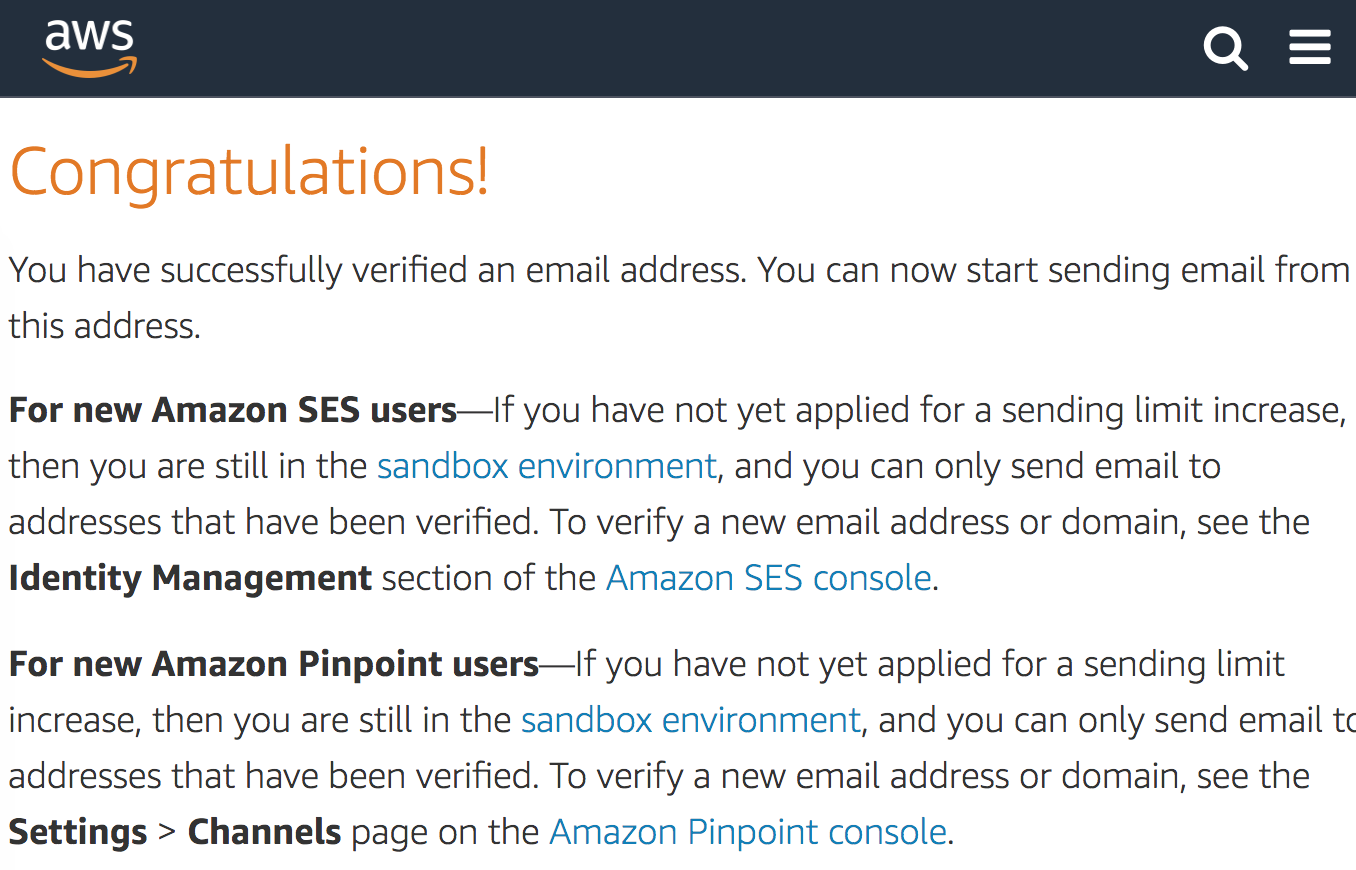
Task: Open the Amazon SES console link
Action: tap(769, 578)
